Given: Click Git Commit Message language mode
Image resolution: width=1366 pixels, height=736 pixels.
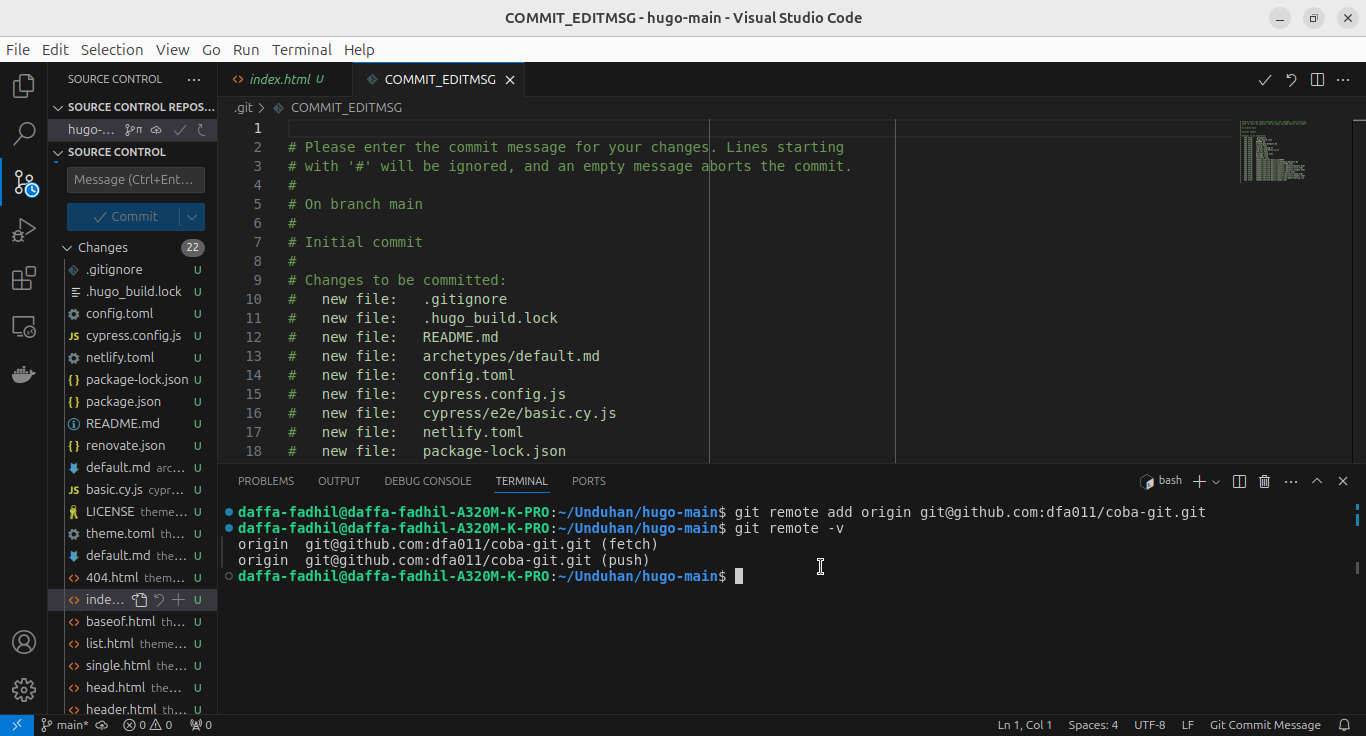Looking at the screenshot, I should click(x=1265, y=725).
